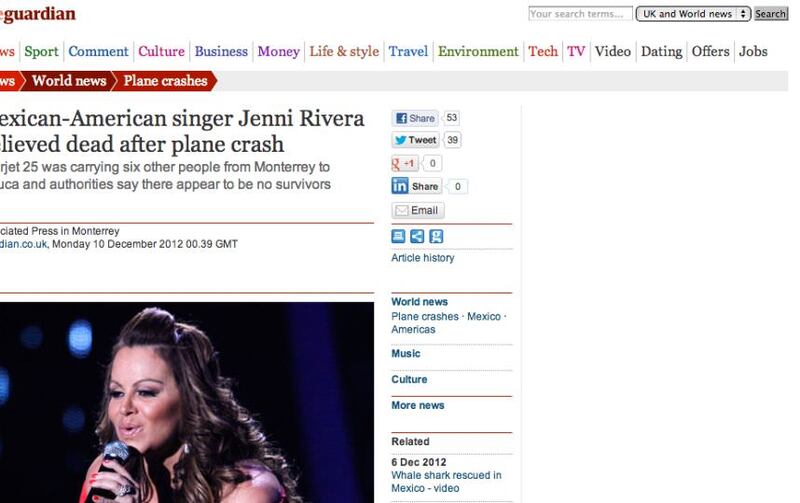Visit the Tech section in navigation
The image size is (800, 503).
pos(543,52)
